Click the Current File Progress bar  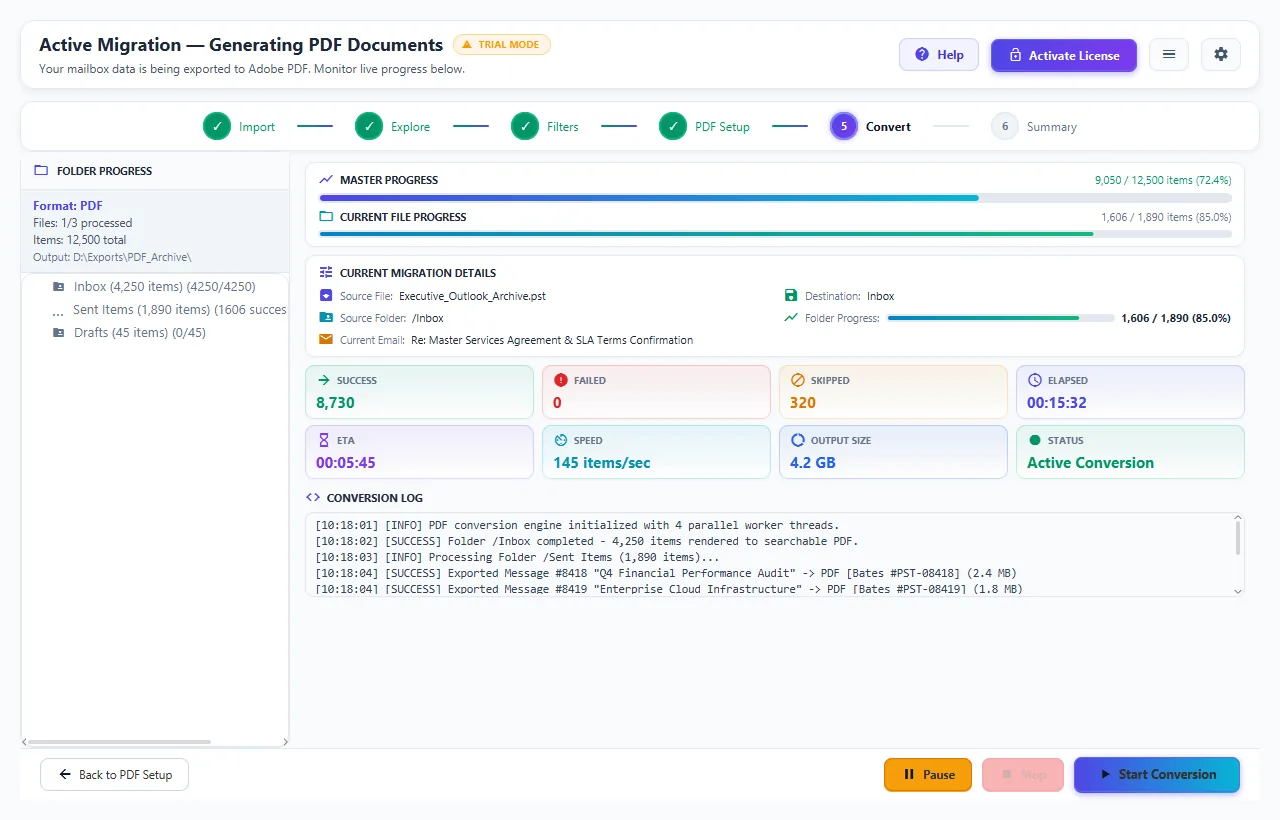point(775,234)
